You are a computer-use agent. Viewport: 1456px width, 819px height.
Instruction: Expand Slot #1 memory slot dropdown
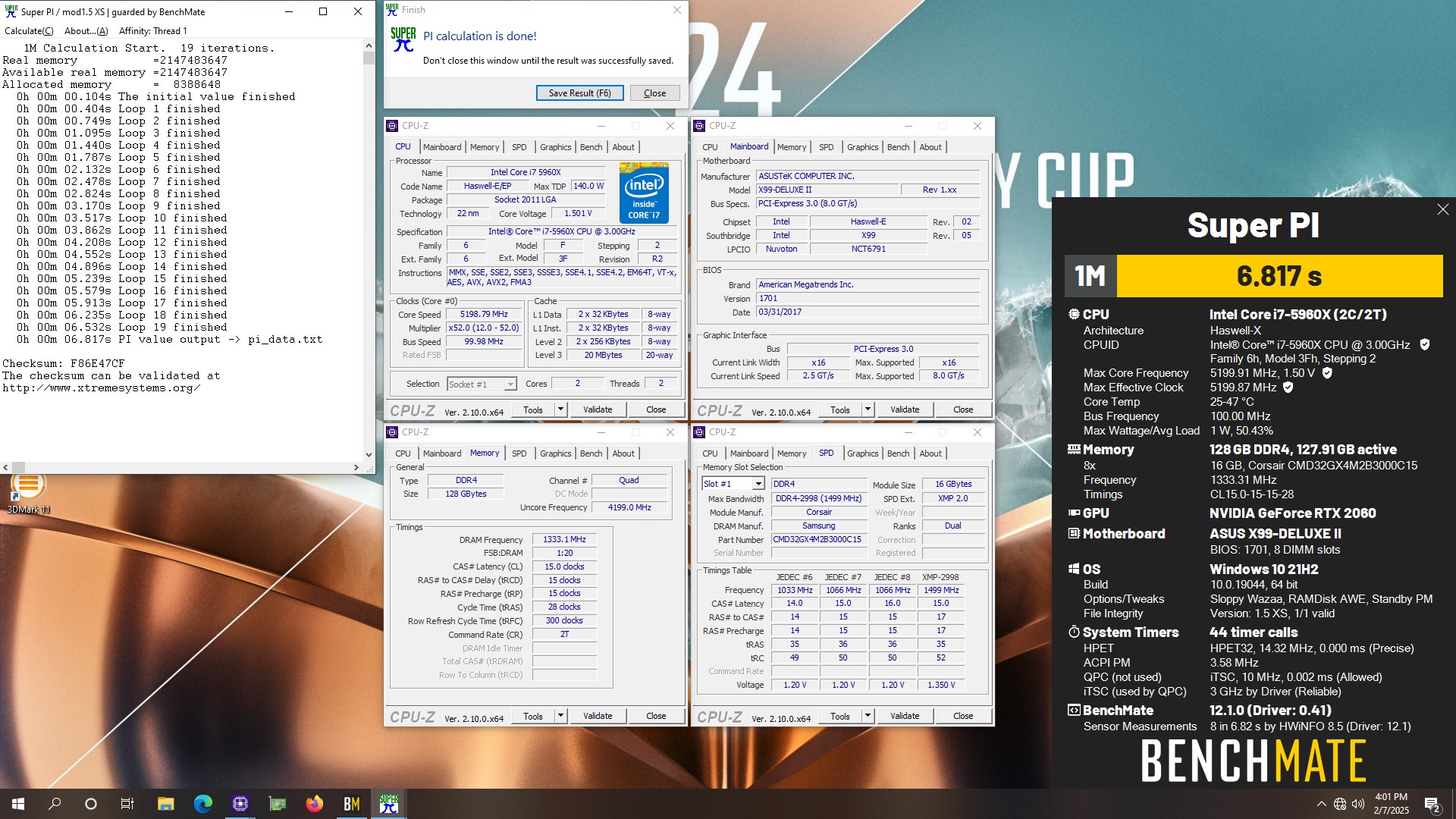click(758, 484)
